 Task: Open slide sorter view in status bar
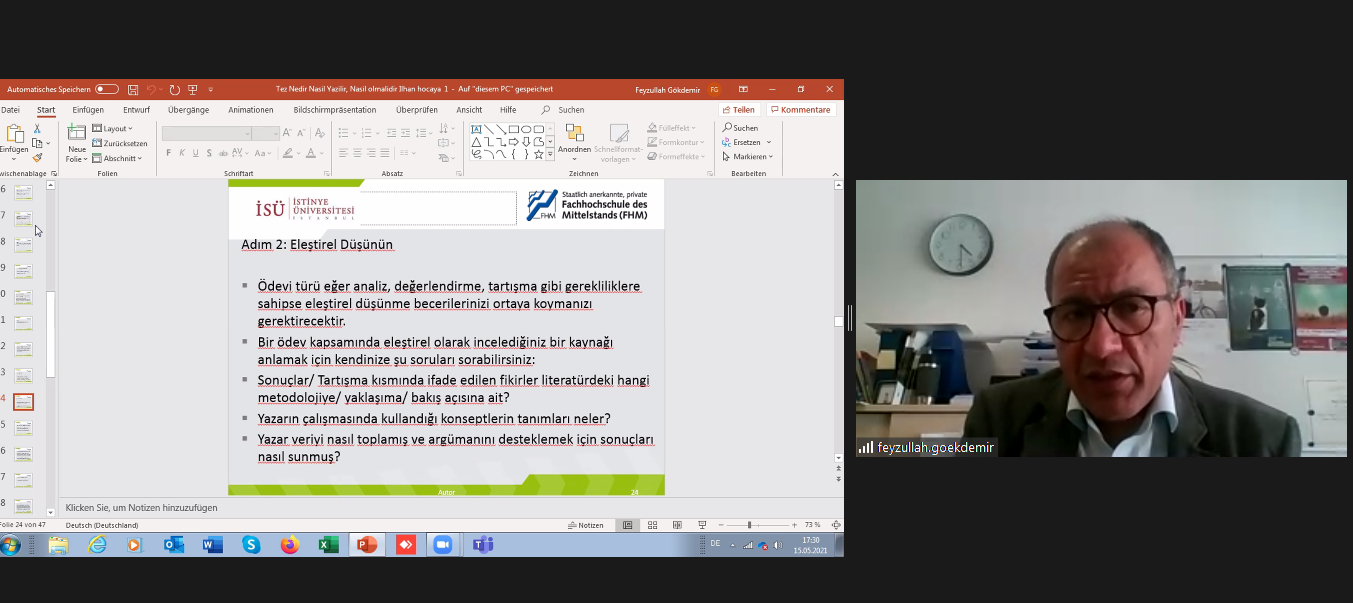tap(652, 525)
